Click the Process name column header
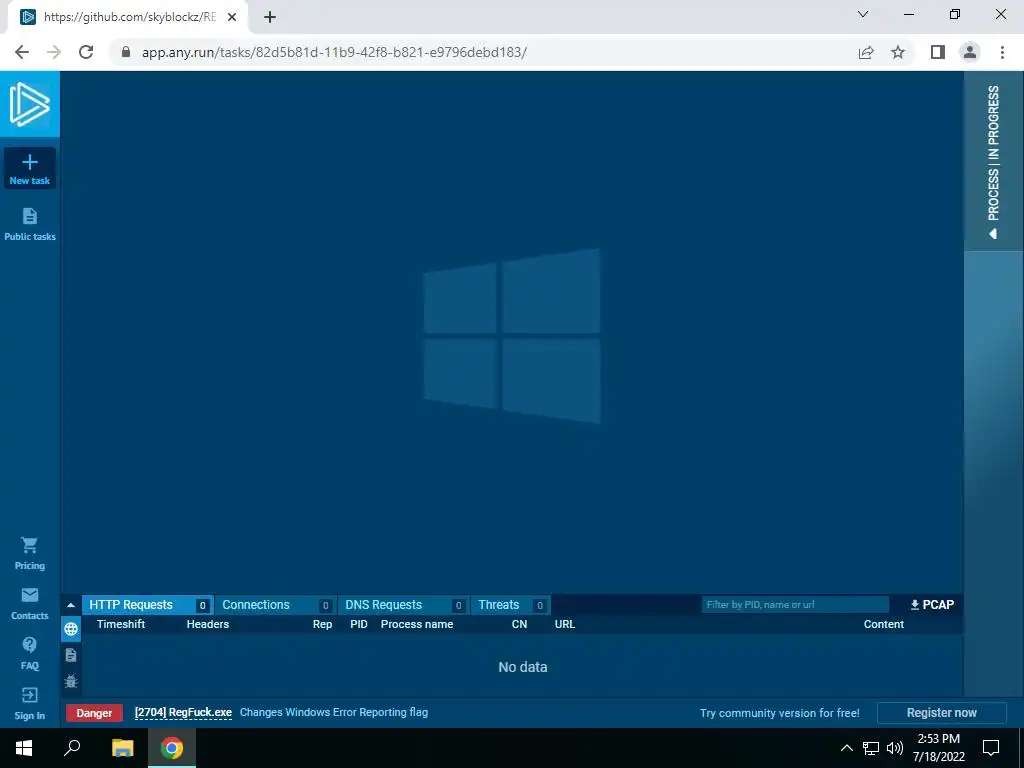This screenshot has height=768, width=1024. pos(417,624)
